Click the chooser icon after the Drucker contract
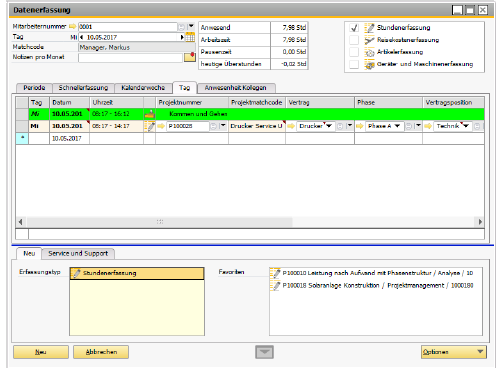 click(340, 126)
